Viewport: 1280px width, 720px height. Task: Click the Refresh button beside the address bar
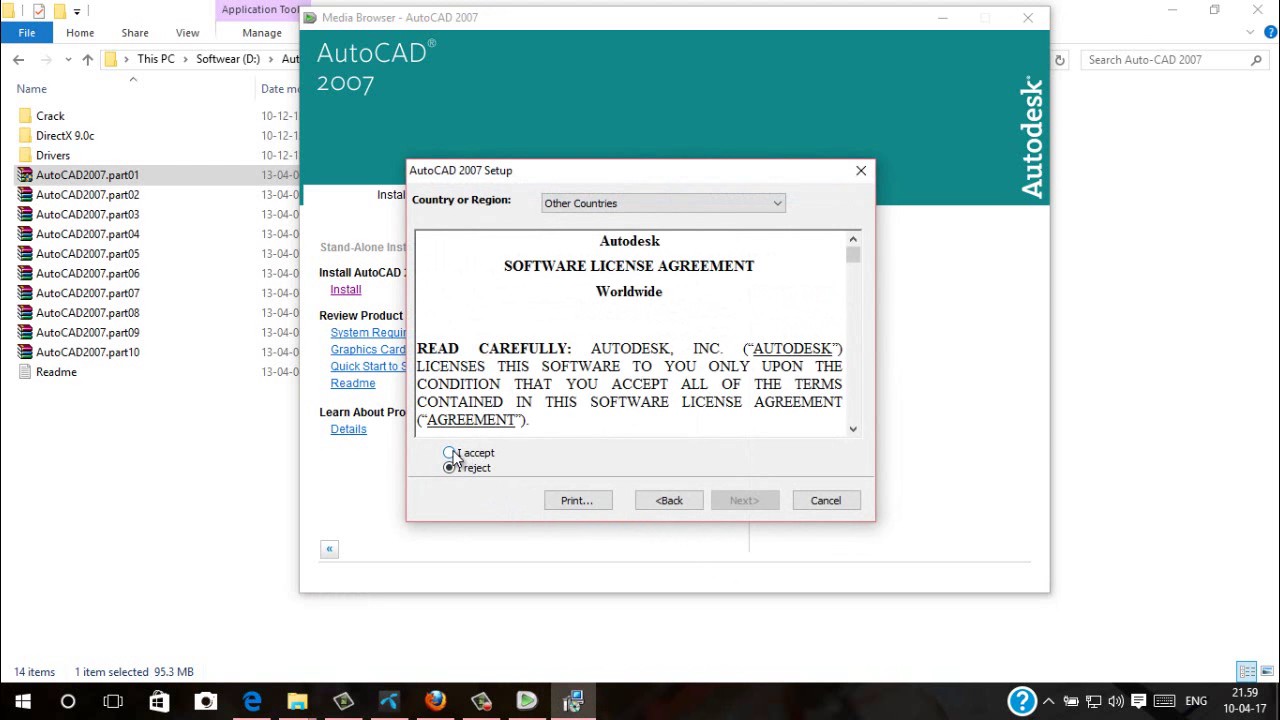click(1060, 60)
